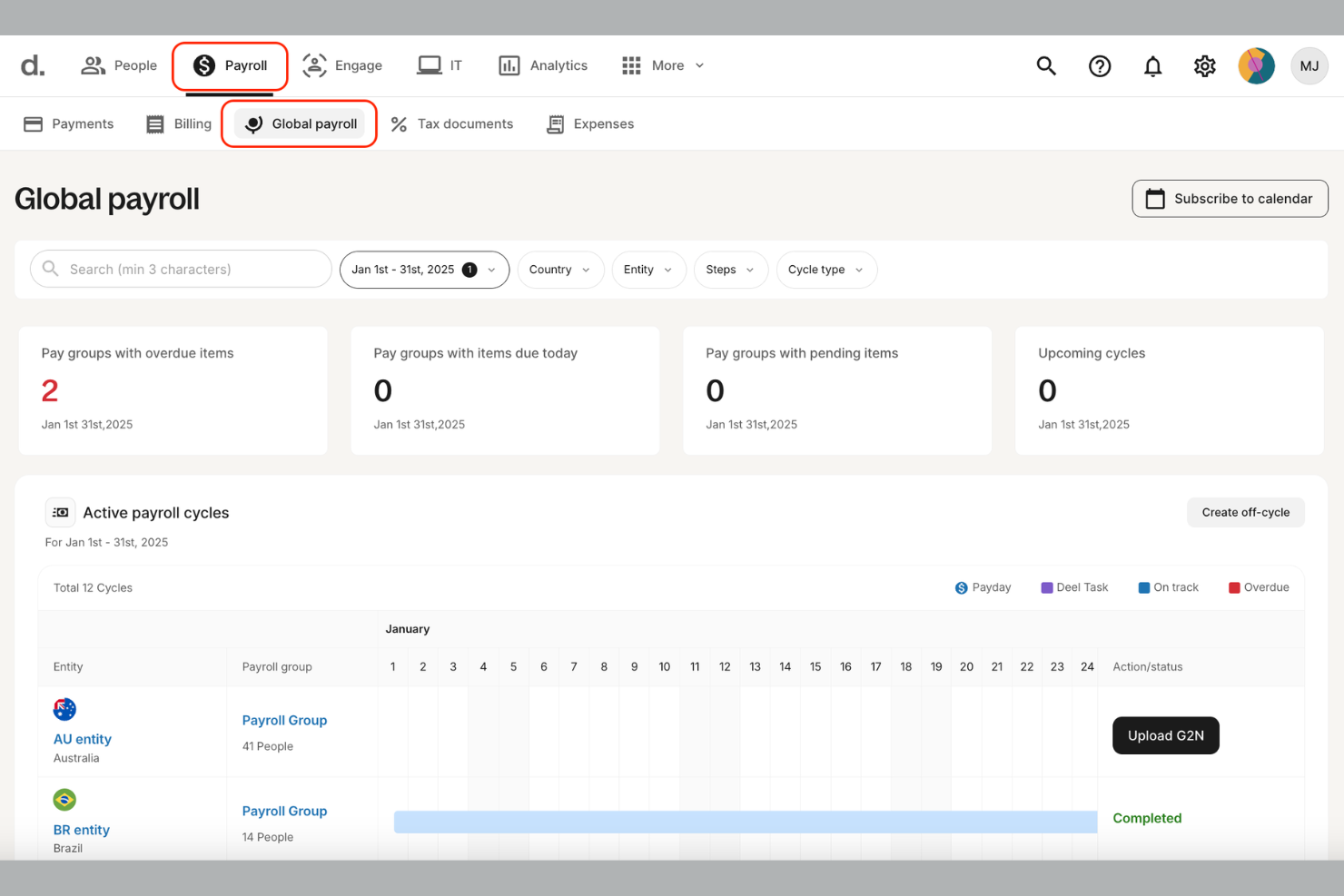Open the IT section
Screen dimensions: 1344x896
coord(440,65)
